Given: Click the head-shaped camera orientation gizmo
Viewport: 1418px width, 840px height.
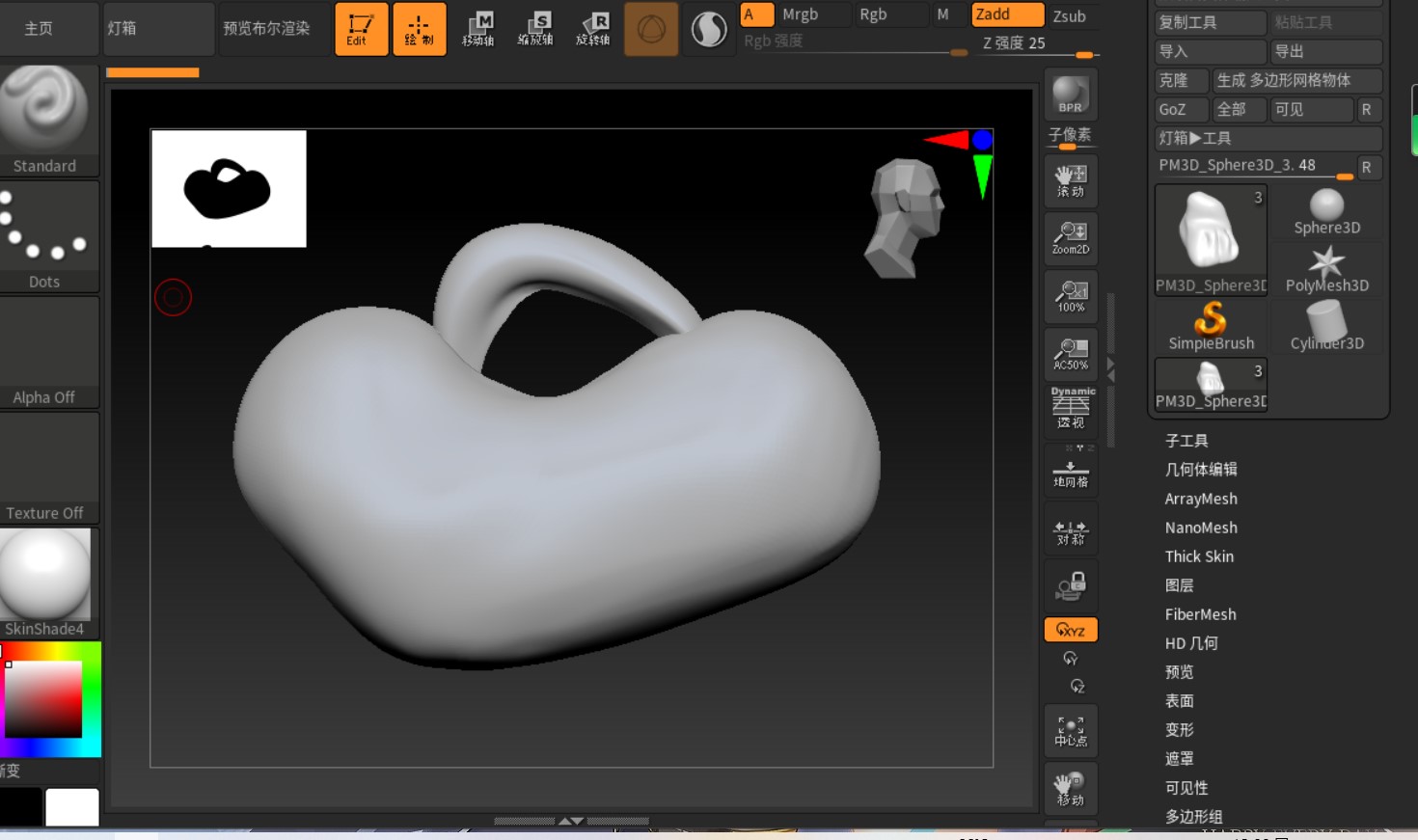Looking at the screenshot, I should (x=905, y=218).
